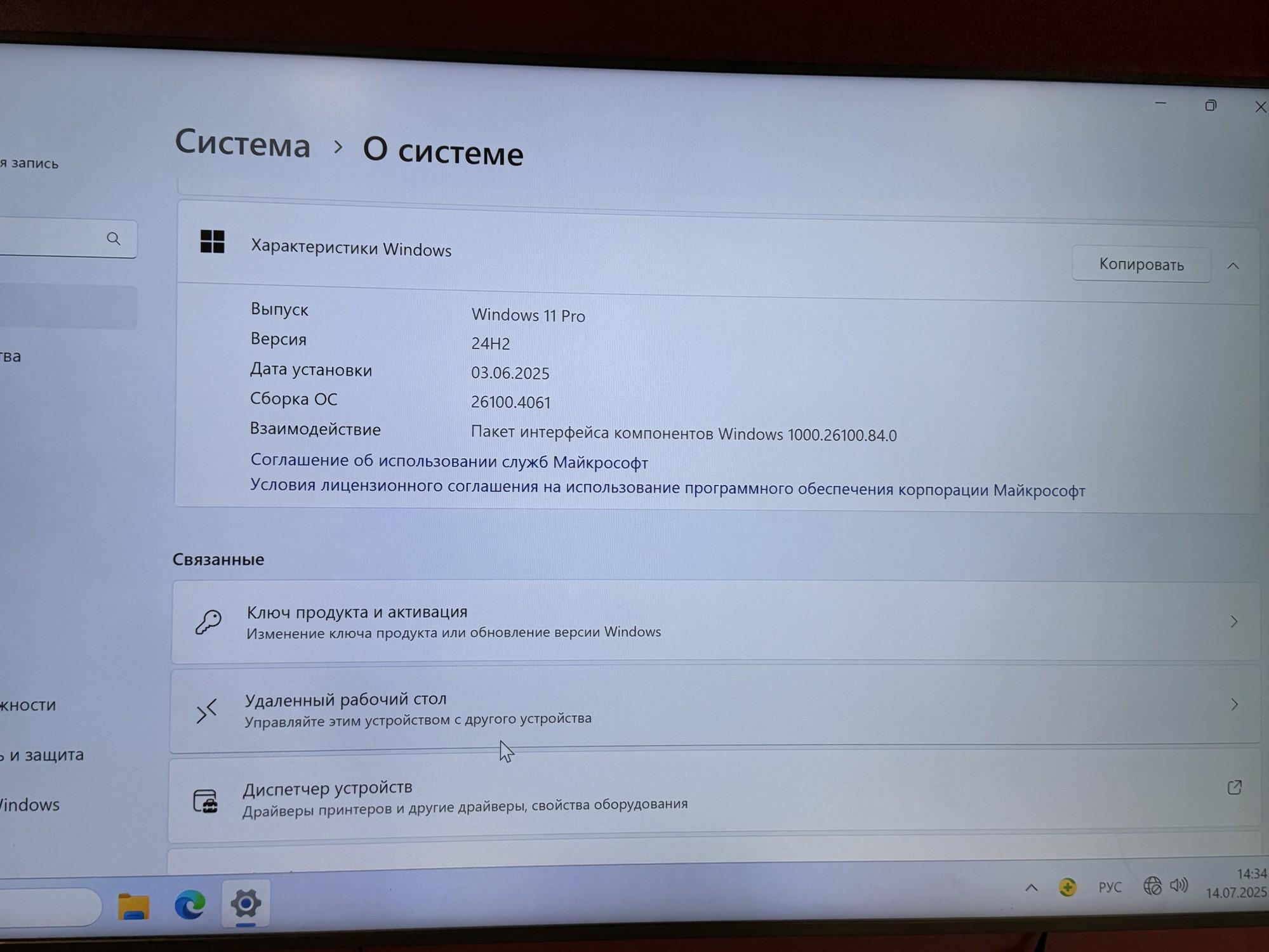Switch input language РУС indicator

pos(1110,887)
